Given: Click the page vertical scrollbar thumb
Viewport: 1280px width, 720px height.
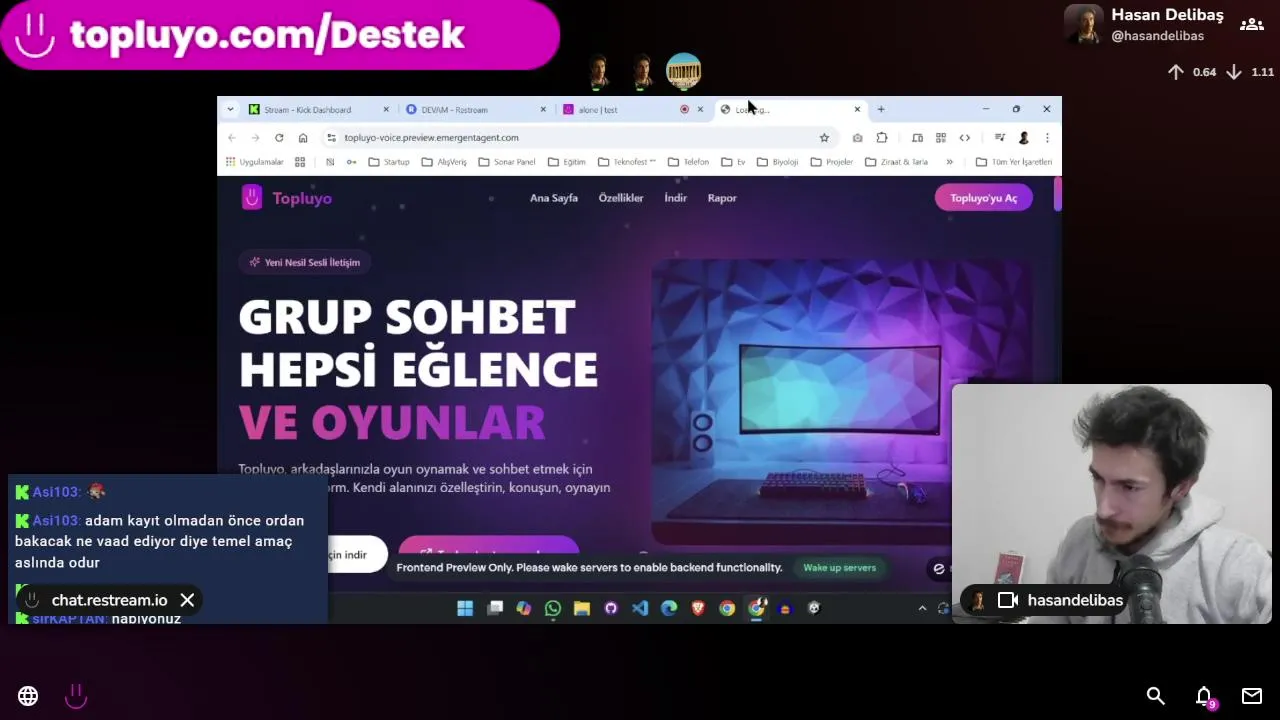Looking at the screenshot, I should click(1057, 194).
